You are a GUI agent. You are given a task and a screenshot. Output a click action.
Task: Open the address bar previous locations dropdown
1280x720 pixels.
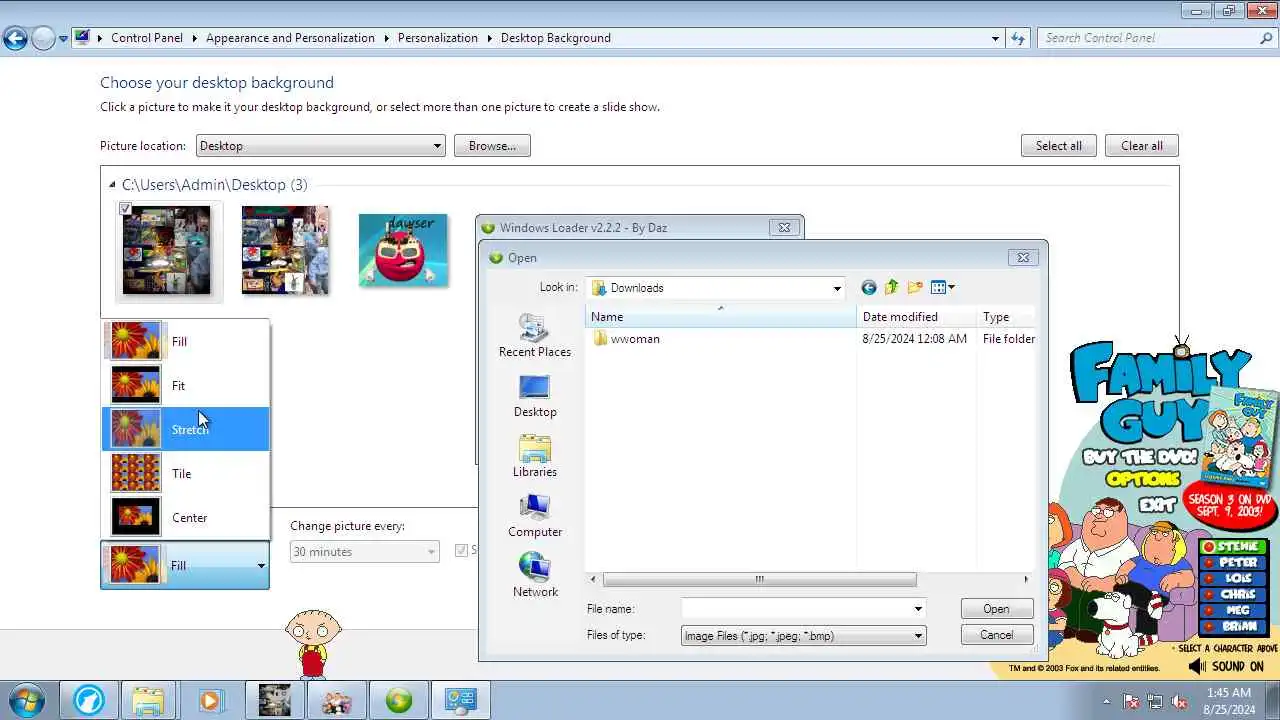tap(995, 38)
